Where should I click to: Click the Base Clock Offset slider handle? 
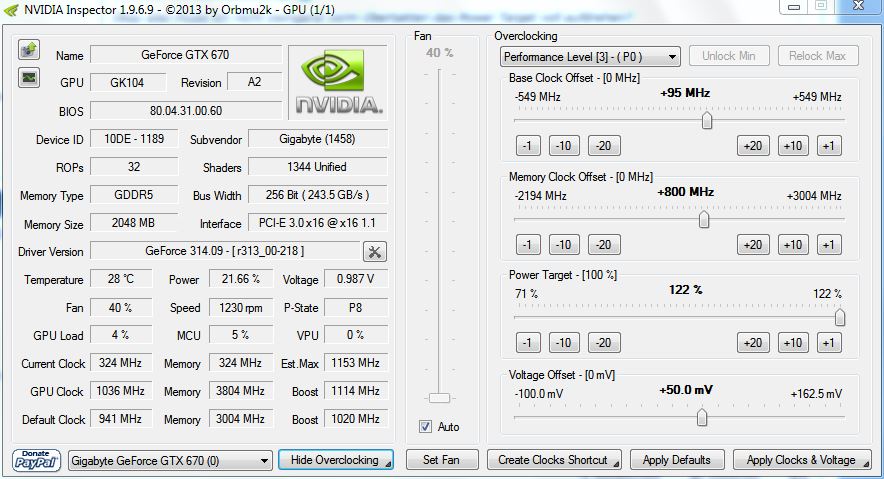(x=706, y=120)
